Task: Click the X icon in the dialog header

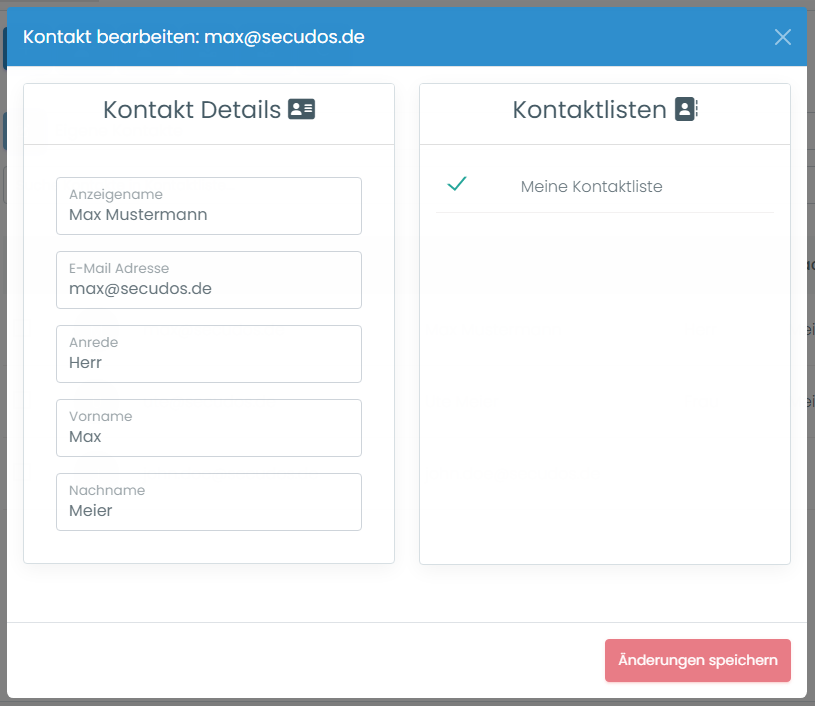Action: (x=783, y=36)
